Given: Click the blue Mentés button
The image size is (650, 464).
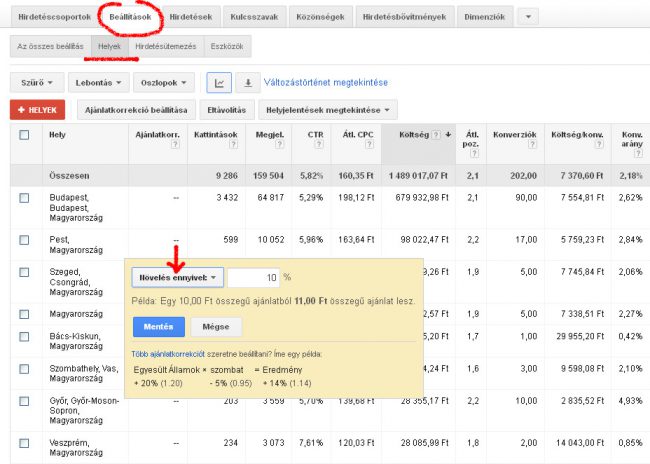Looking at the screenshot, I should tap(159, 327).
